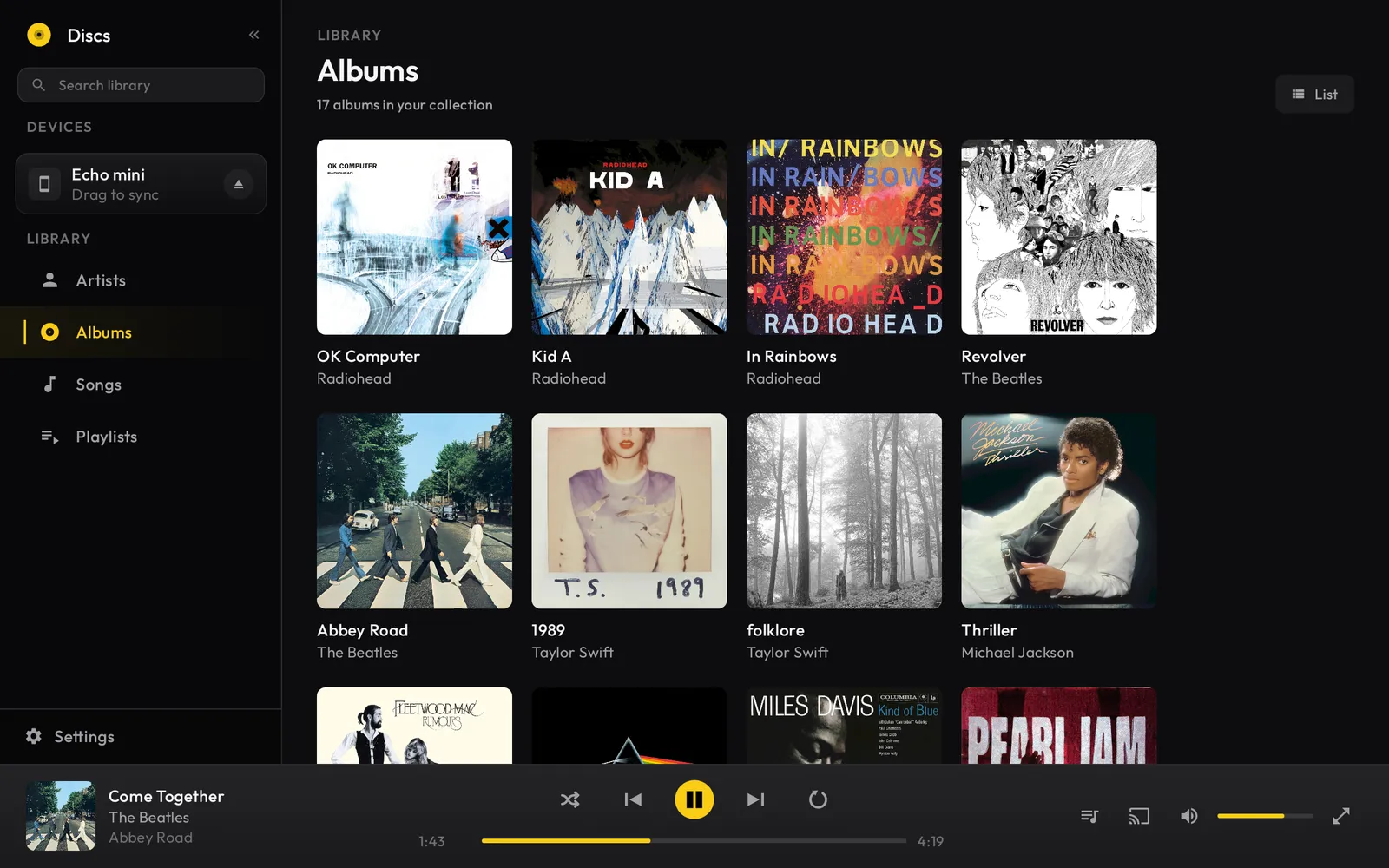The image size is (1389, 868).
Task: Adjust the volume slider
Action: tap(1264, 816)
